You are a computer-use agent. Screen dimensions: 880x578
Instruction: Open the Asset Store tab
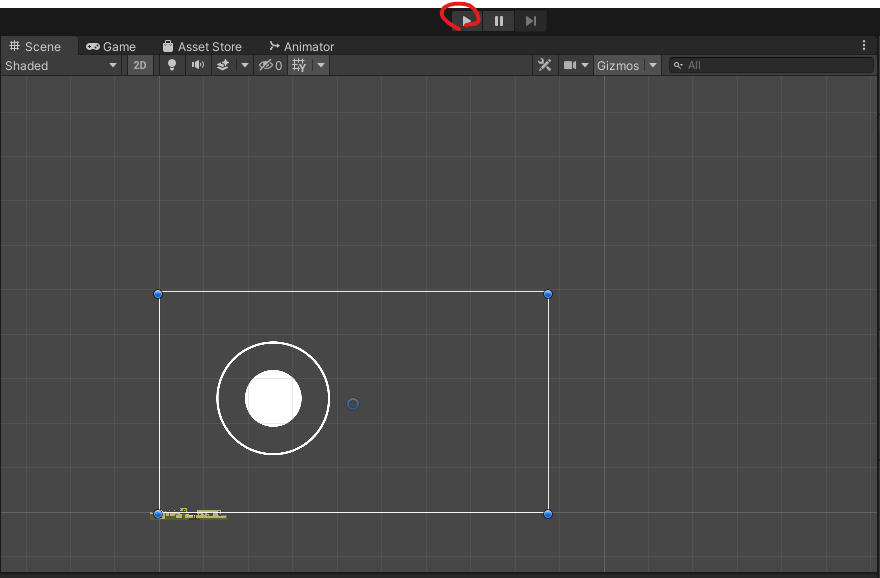(x=202, y=47)
